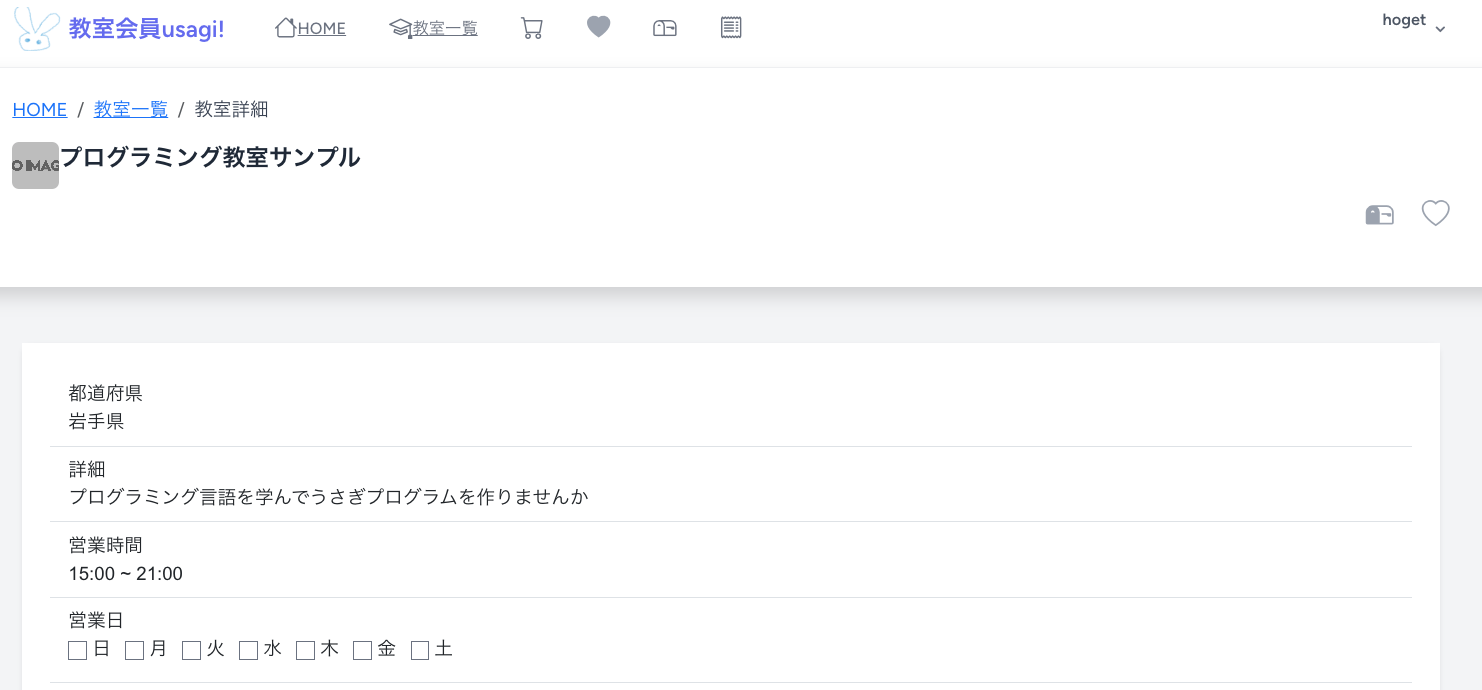
Task: Click the house icon next to HOME
Action: (286, 28)
